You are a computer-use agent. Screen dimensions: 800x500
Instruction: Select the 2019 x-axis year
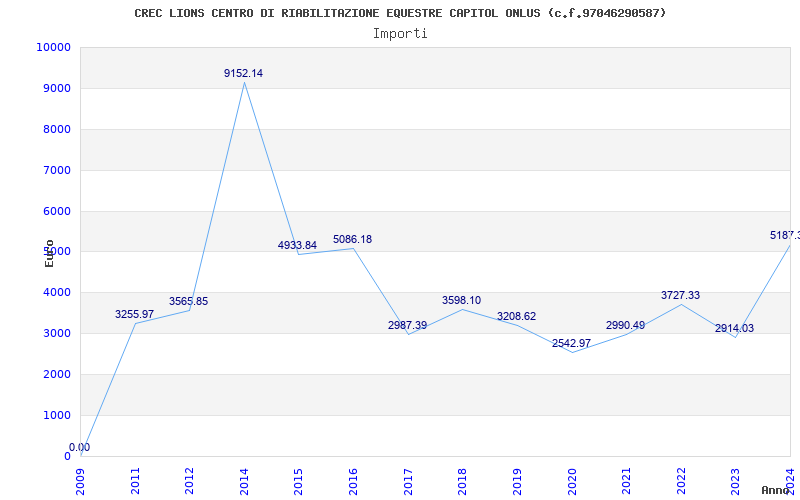click(517, 482)
